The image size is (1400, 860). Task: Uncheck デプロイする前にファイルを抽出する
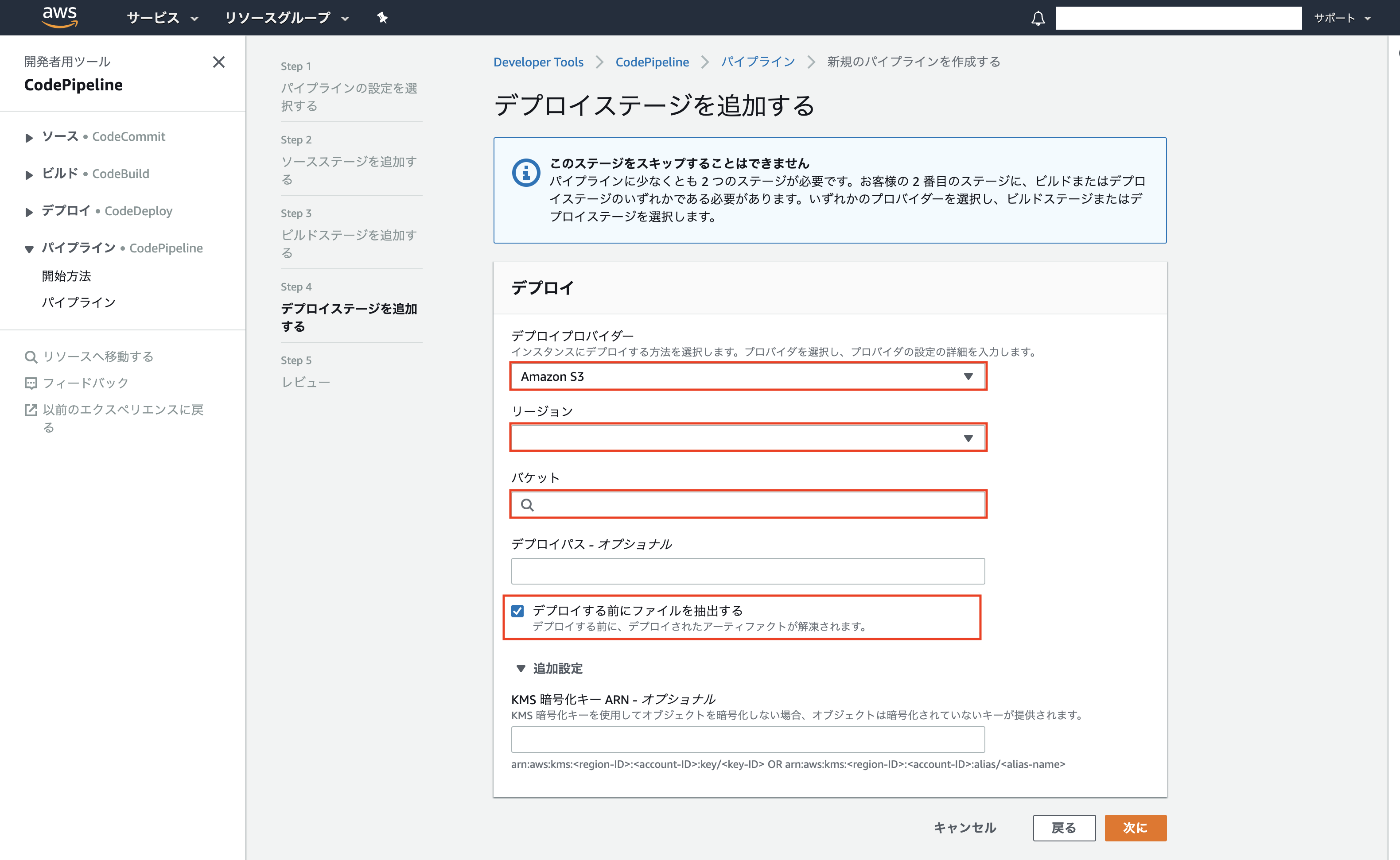517,611
